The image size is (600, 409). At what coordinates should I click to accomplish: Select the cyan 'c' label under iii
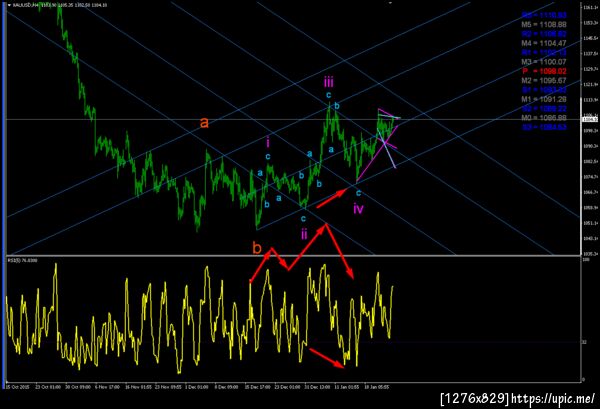pyautogui.click(x=328, y=95)
